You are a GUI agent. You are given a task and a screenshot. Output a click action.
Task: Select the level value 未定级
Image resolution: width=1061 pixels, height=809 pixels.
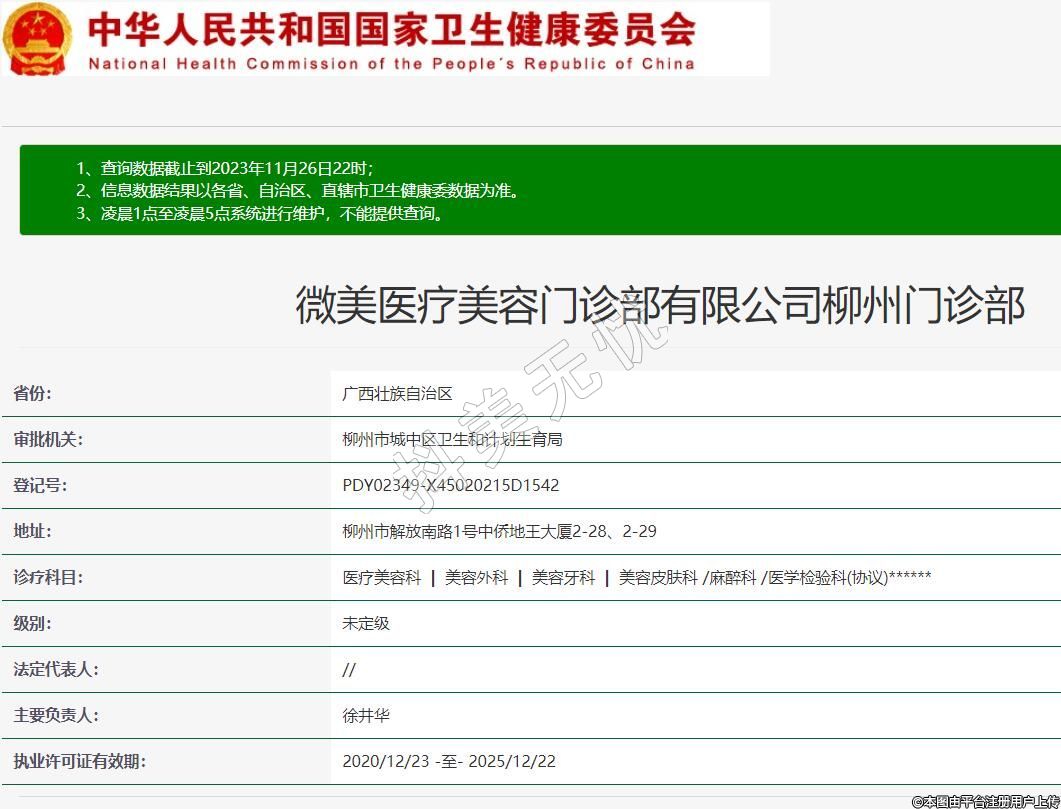365,623
